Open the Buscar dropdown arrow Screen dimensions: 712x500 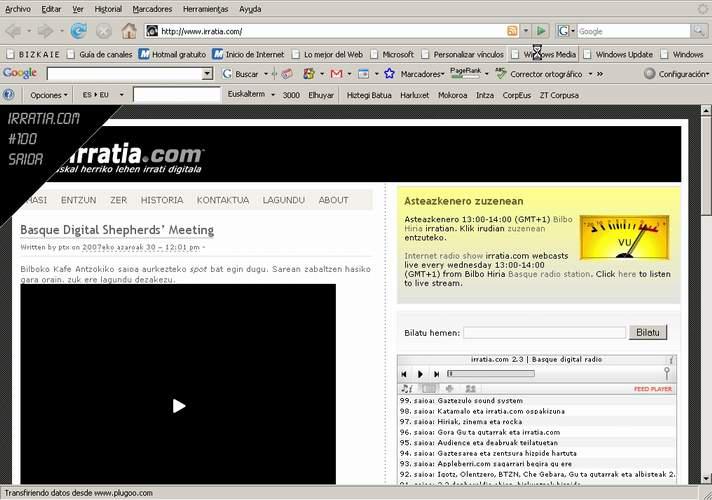tap(266, 74)
